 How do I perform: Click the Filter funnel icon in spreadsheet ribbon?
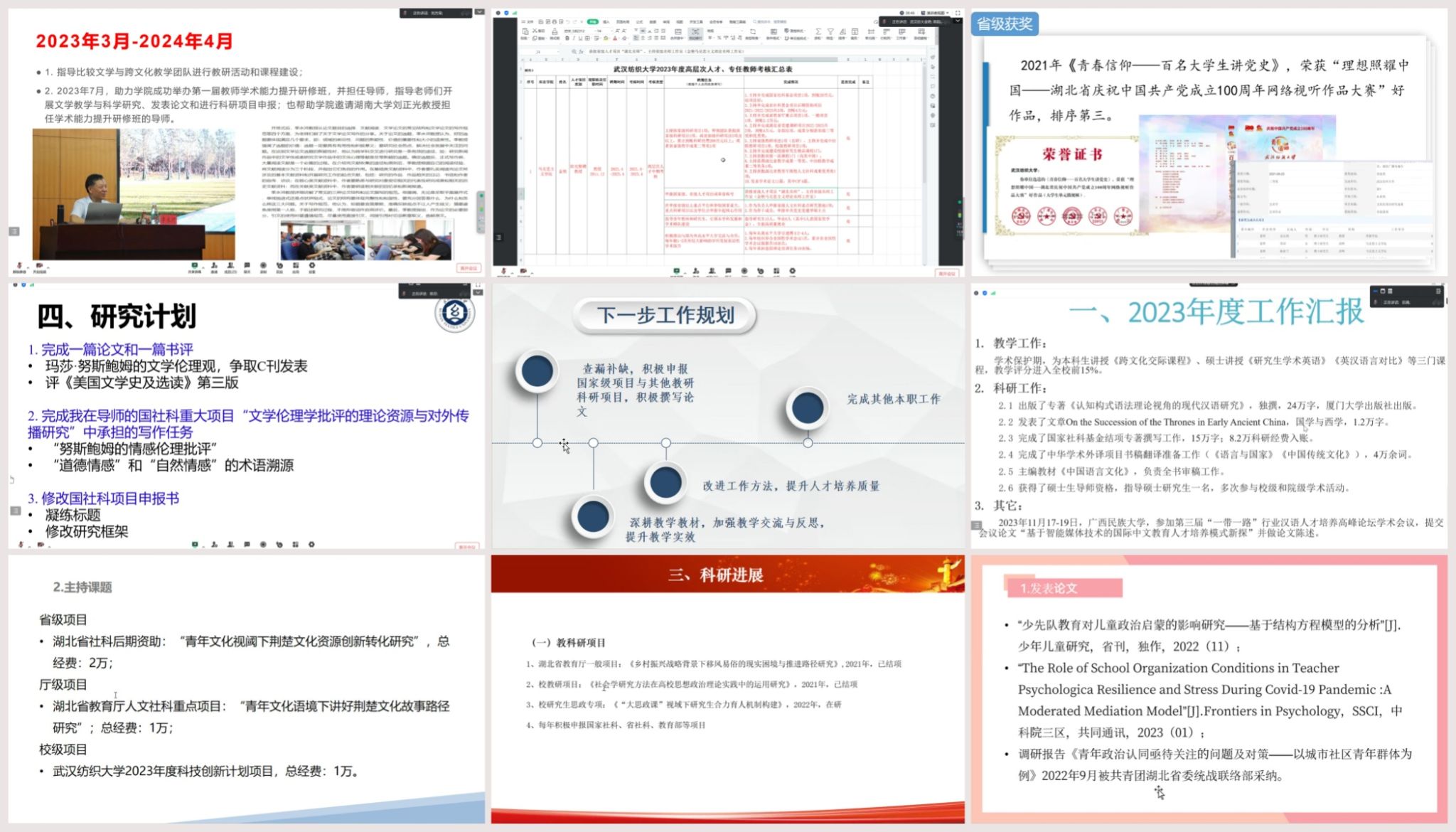click(x=830, y=32)
